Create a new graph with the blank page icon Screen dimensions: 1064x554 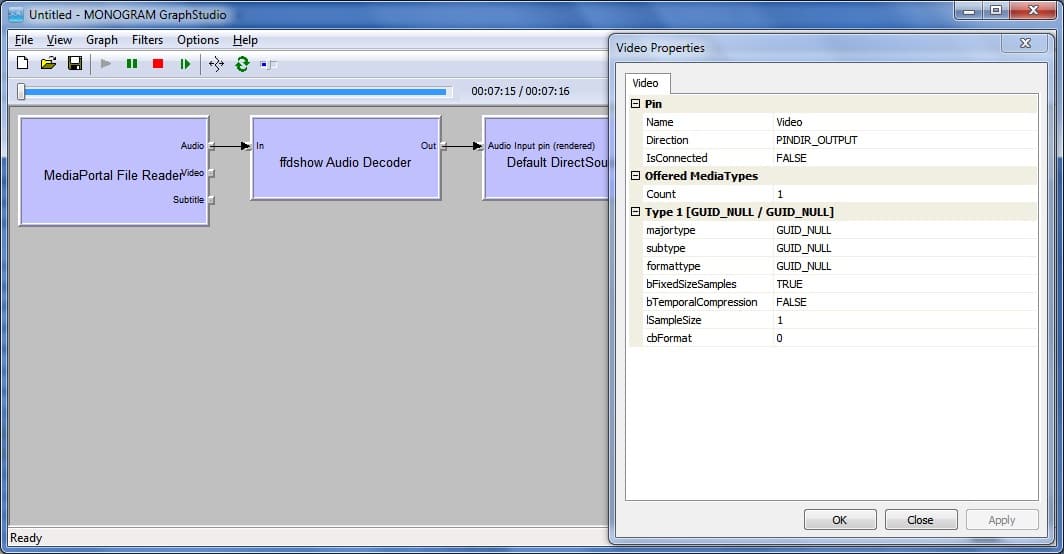tap(22, 64)
